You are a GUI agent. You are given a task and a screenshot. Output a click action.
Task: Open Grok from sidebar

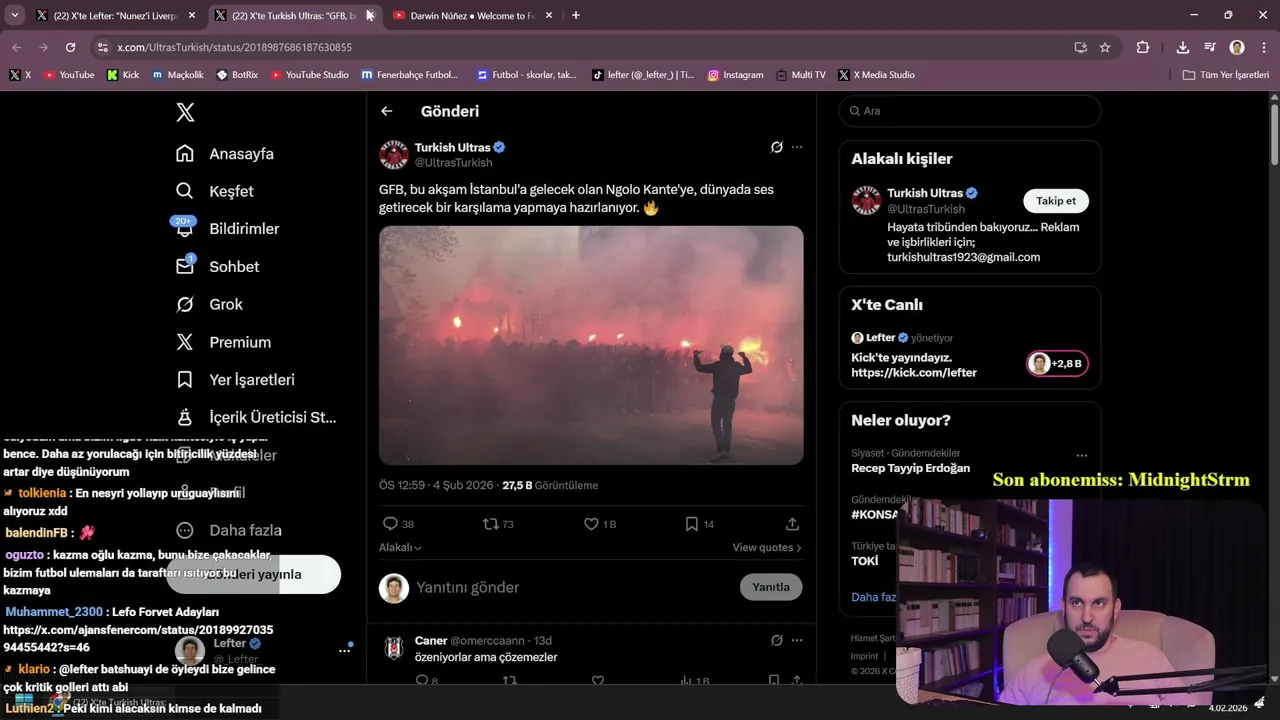click(210, 304)
